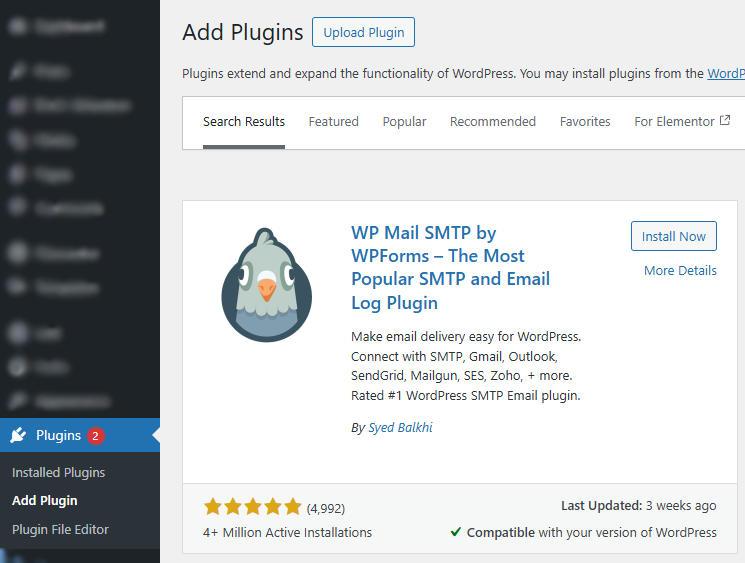Viewport: 745px width, 563px height.
Task: View the Favorites tab
Action: (585, 122)
